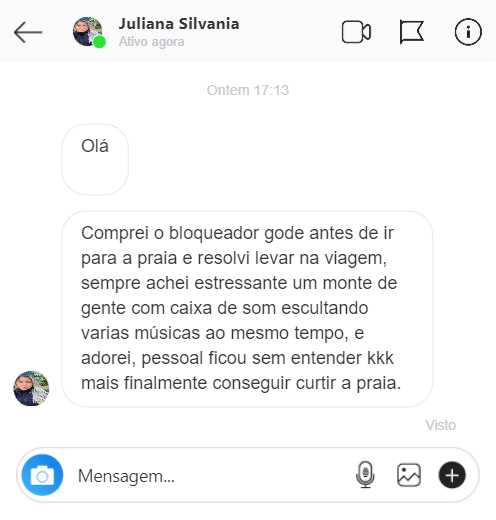
Task: Flag this conversation with the flag icon
Action: [412, 32]
